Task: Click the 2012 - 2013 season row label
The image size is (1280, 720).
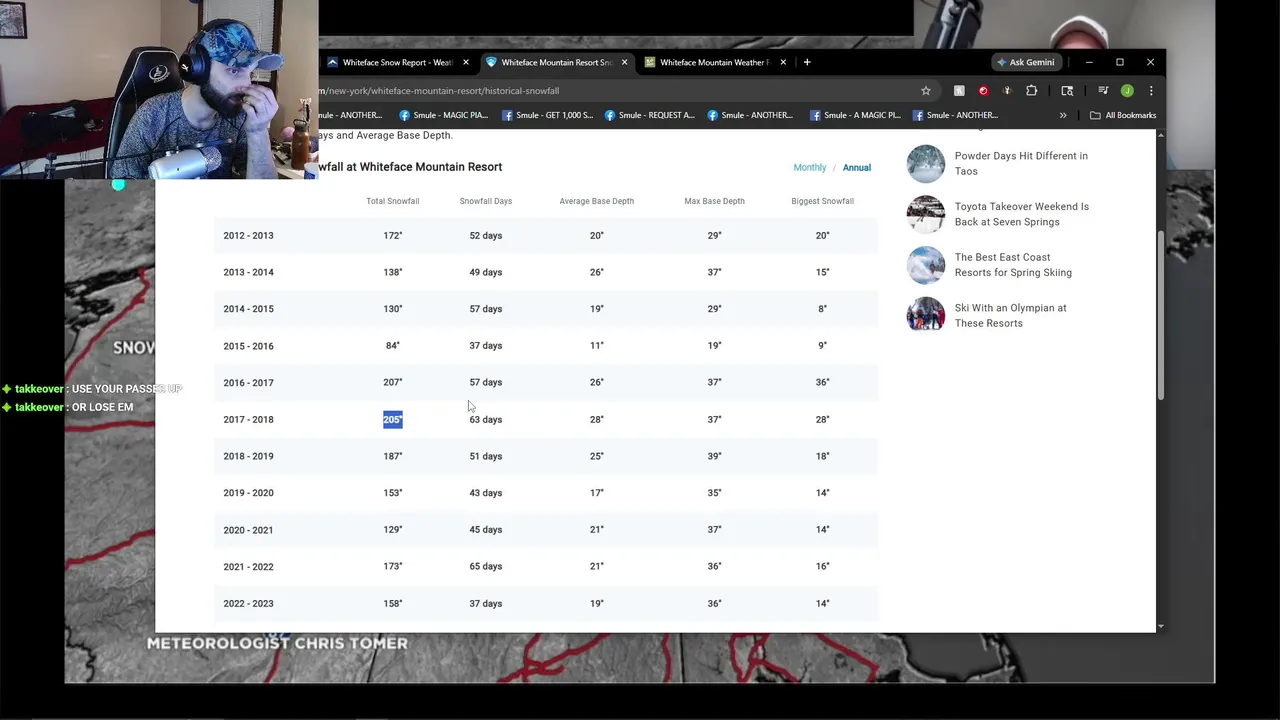Action: [248, 235]
